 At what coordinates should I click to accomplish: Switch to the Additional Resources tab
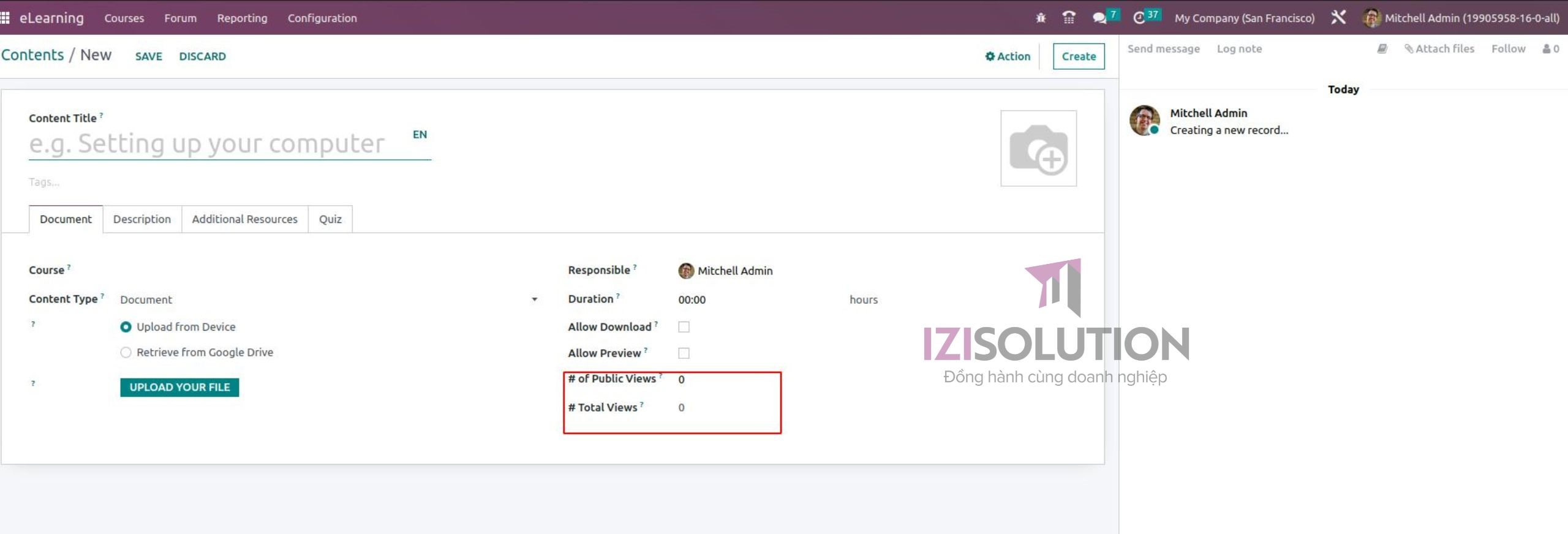point(244,219)
